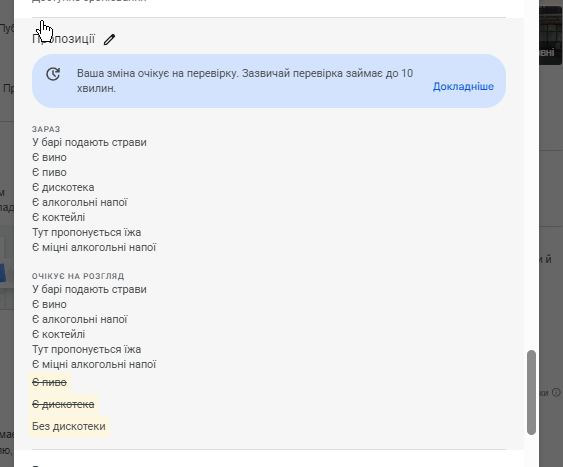The width and height of the screenshot is (563, 467).
Task: Edit Пропозиції using the pencil icon
Action: 110,39
